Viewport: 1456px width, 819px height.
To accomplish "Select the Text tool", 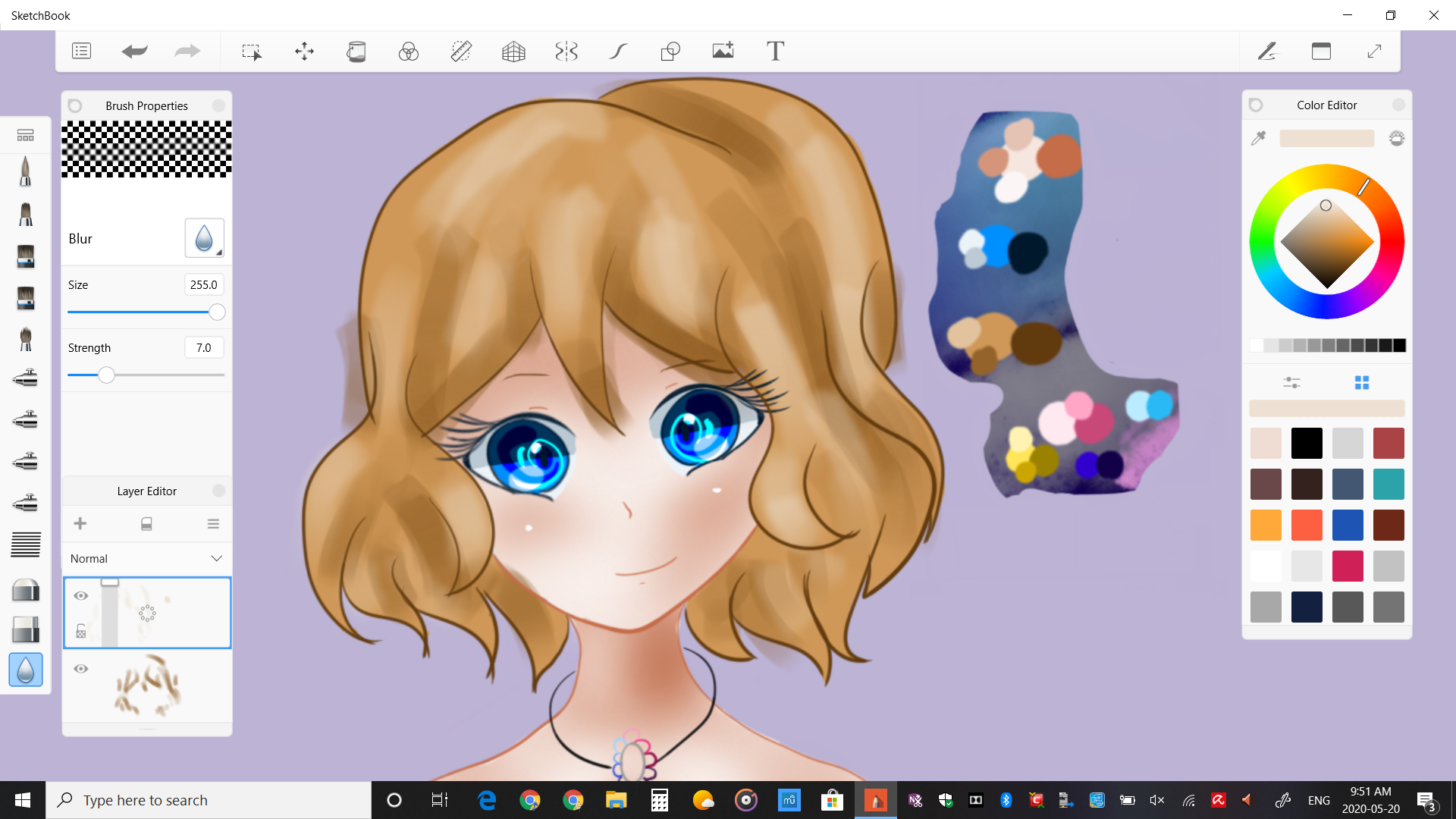I will coord(775,51).
